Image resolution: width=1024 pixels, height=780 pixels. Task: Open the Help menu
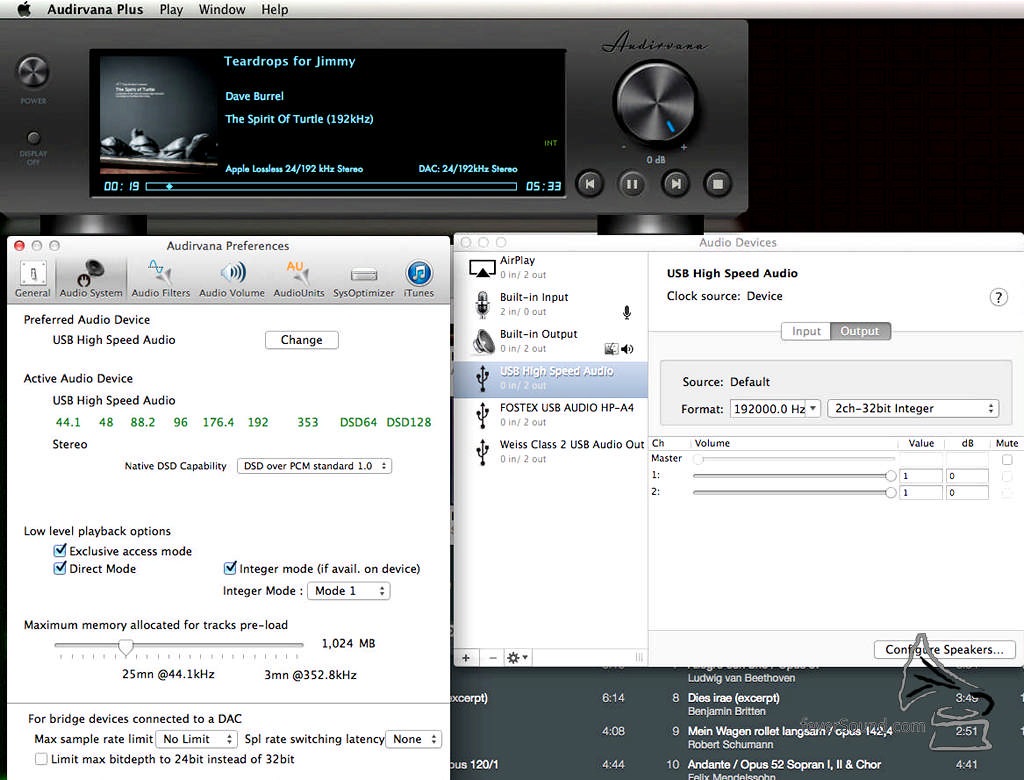(x=274, y=9)
